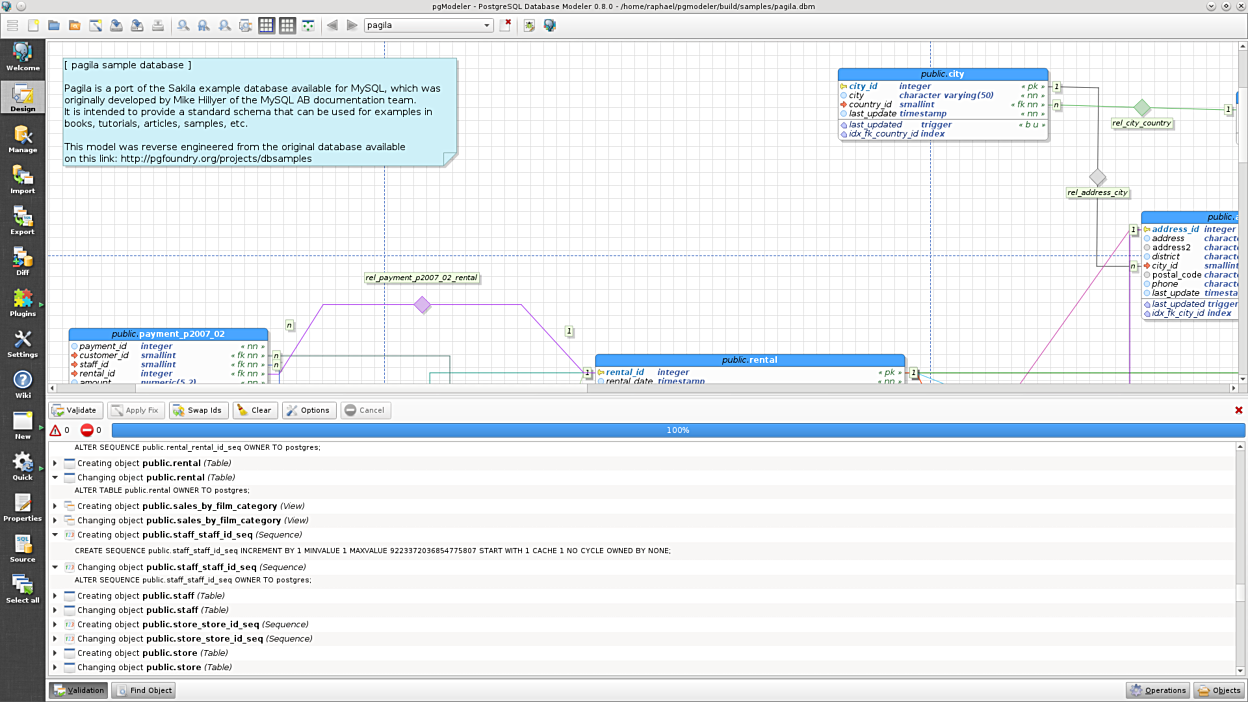This screenshot has width=1248, height=702.
Task: Select the public.city table title
Action: 942,74
